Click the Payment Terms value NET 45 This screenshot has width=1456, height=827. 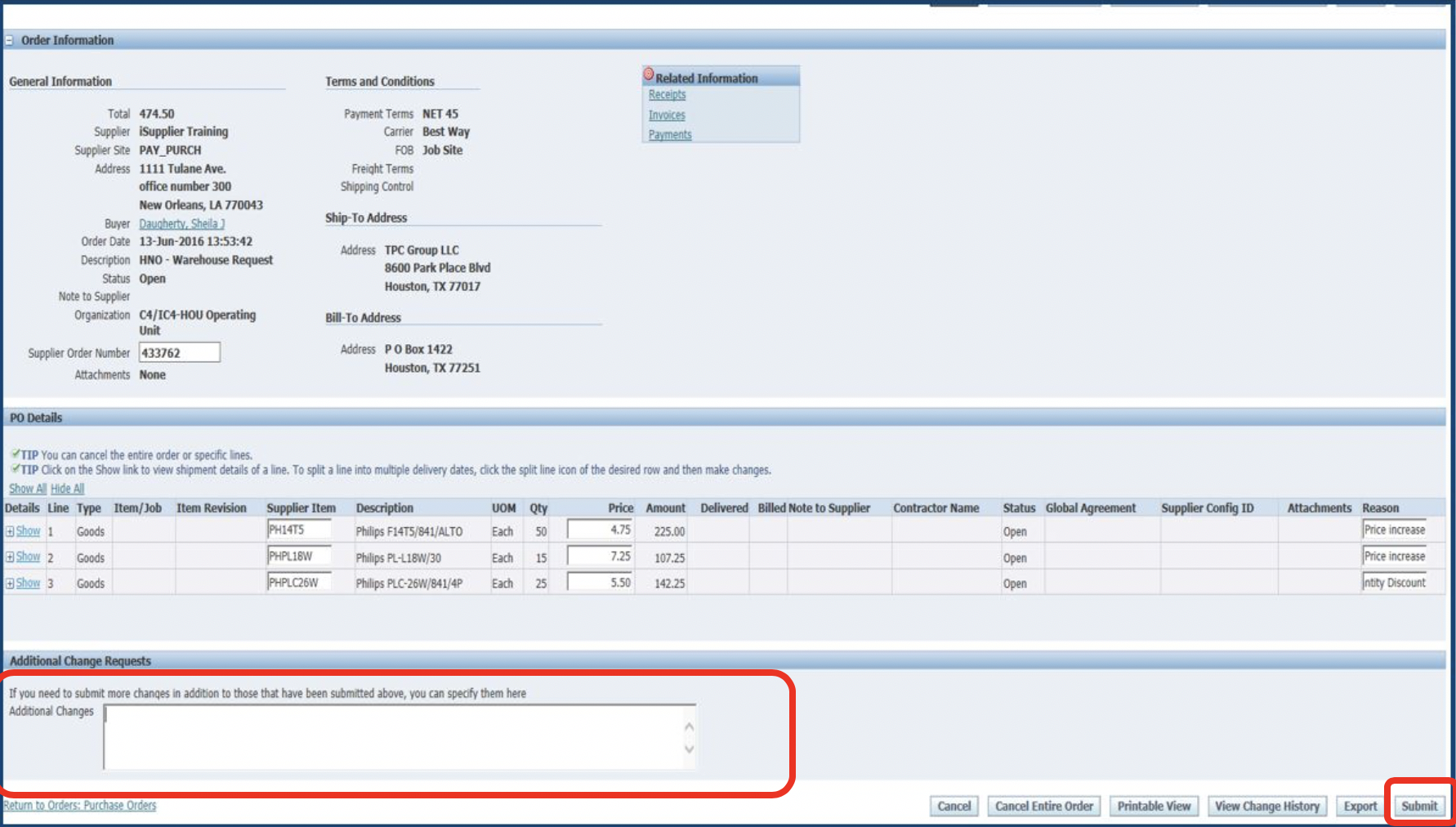pyautogui.click(x=440, y=114)
